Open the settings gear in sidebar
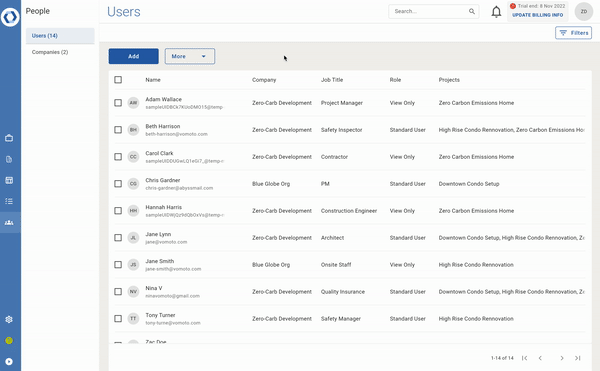This screenshot has height=371, width=600. click(x=9, y=319)
